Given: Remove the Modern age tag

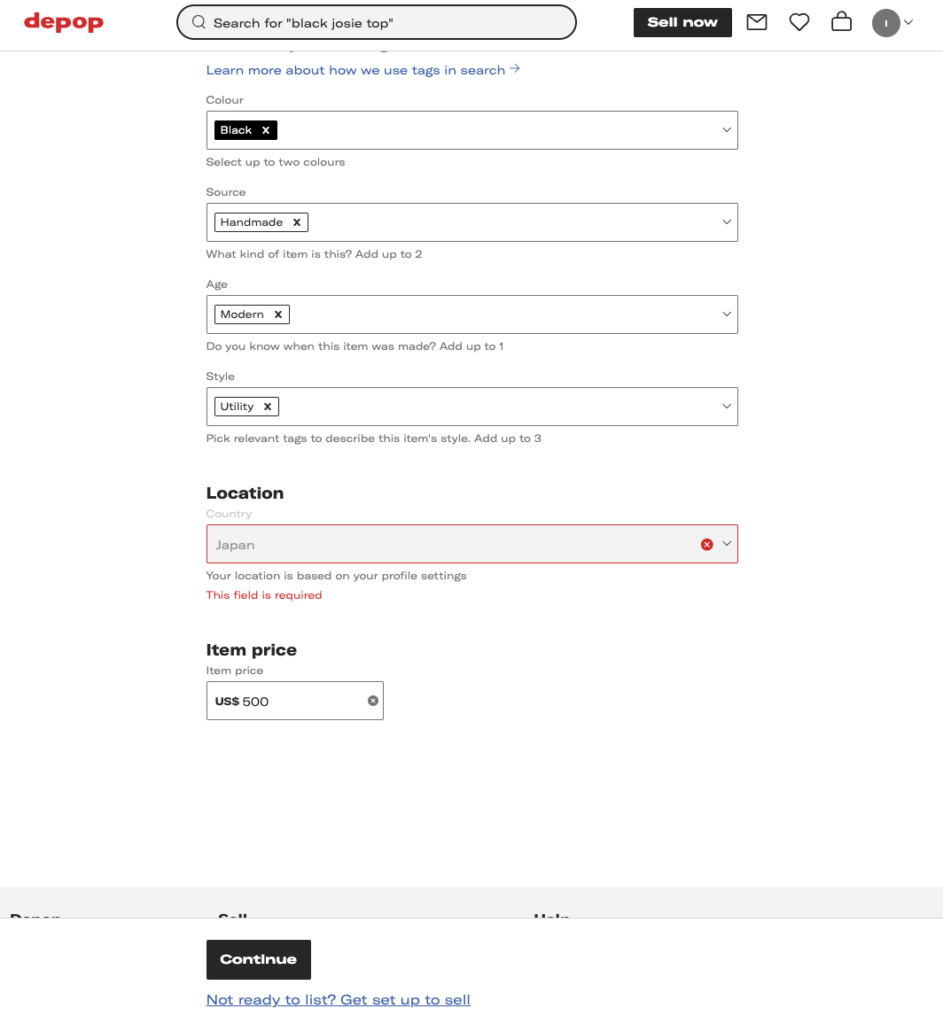Looking at the screenshot, I should tap(278, 314).
